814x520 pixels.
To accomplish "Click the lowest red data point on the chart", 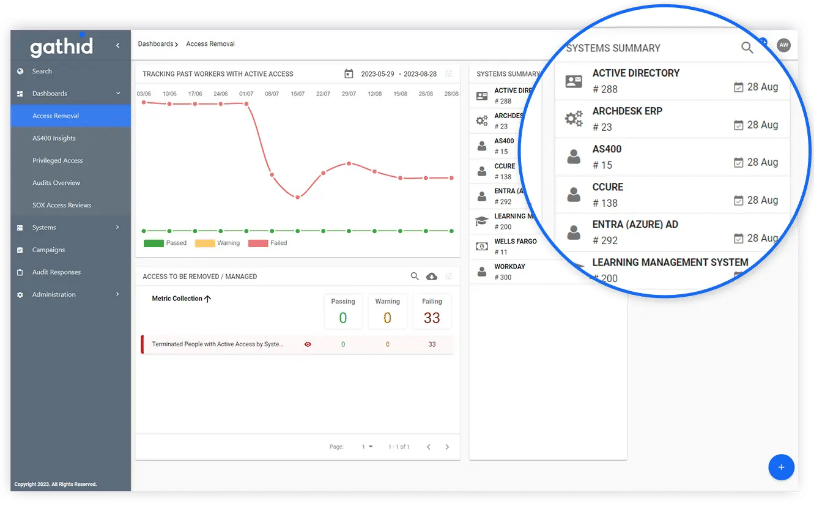I will tap(297, 197).
